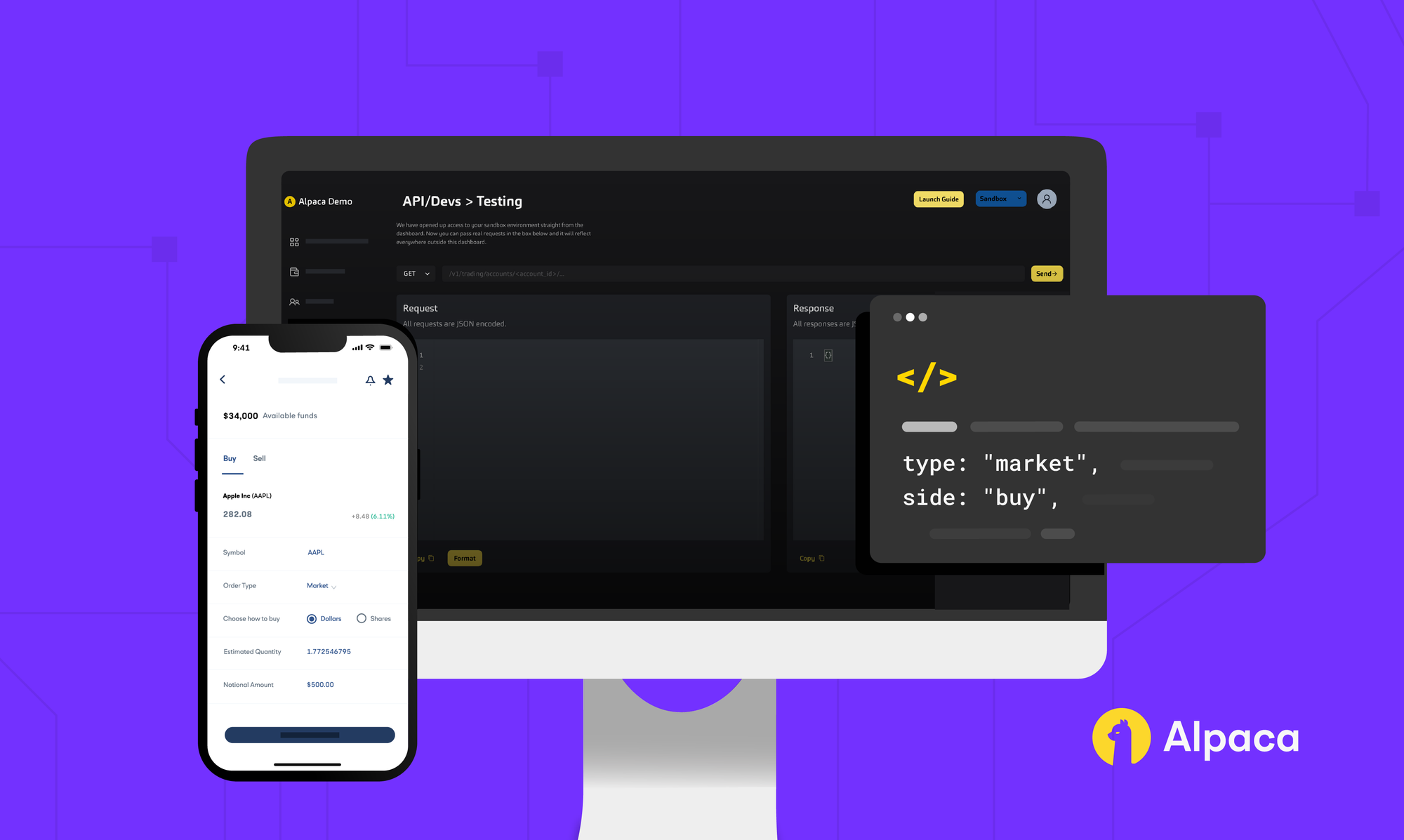Click the document/file icon in sidebar
This screenshot has height=840, width=1404.
pyautogui.click(x=295, y=272)
